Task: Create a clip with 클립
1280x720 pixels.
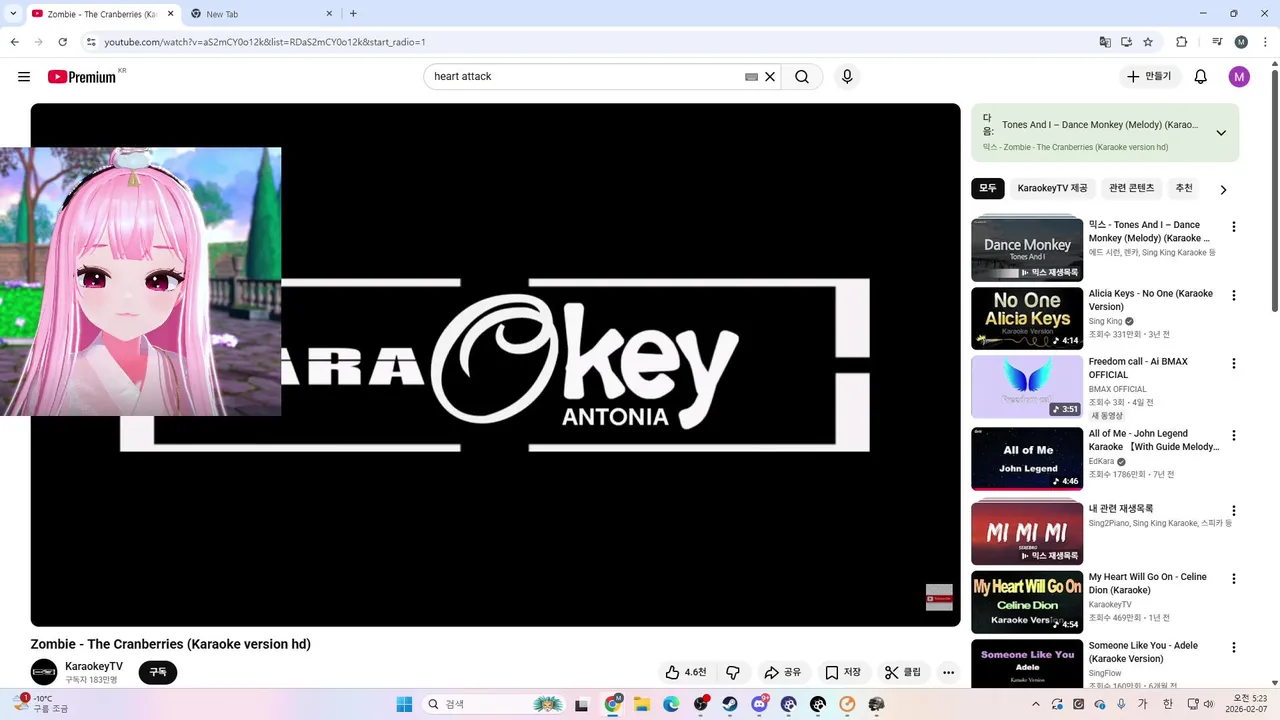Action: (903, 672)
